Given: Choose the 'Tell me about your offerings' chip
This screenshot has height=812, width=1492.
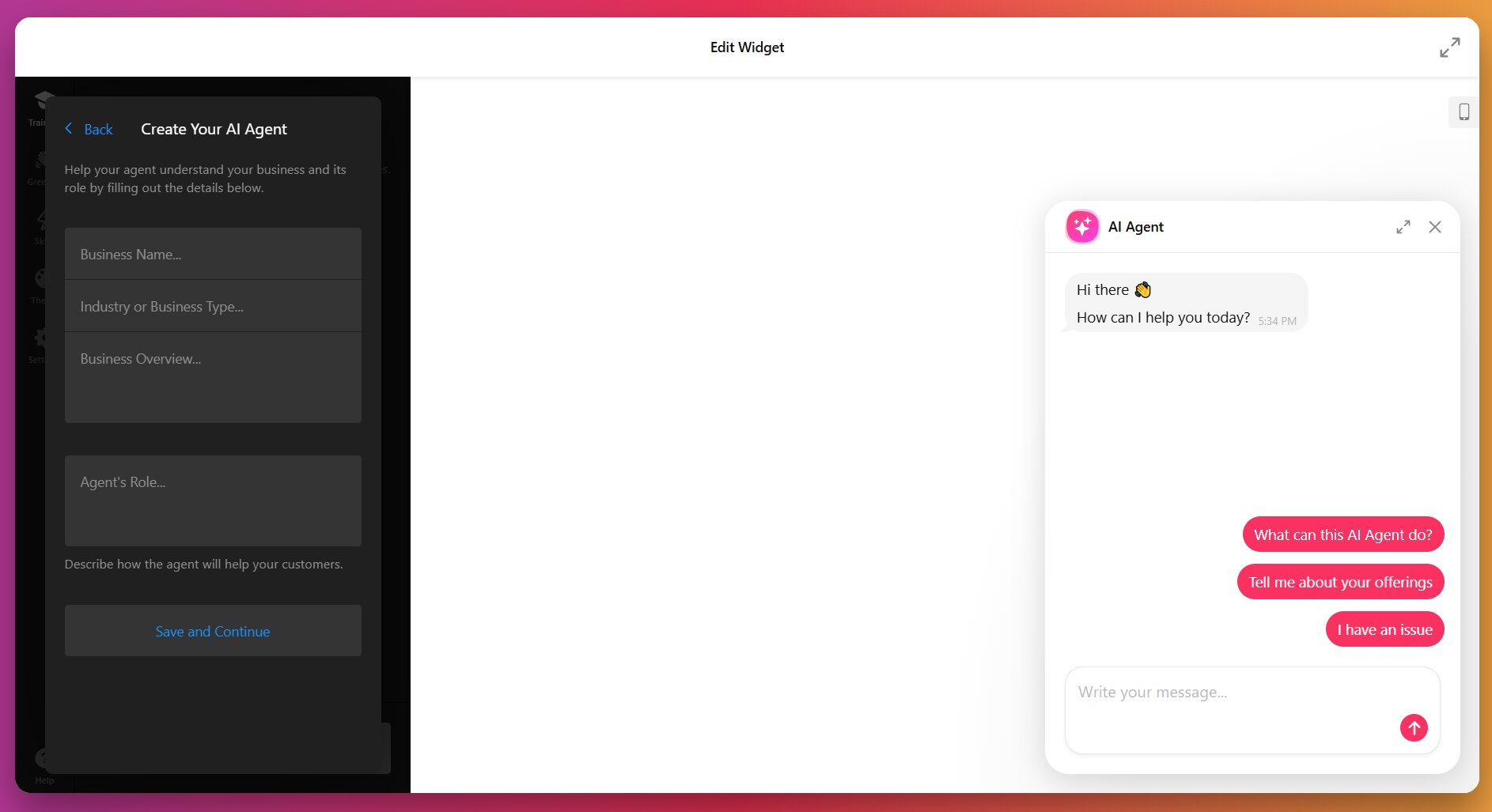Looking at the screenshot, I should click(x=1340, y=581).
